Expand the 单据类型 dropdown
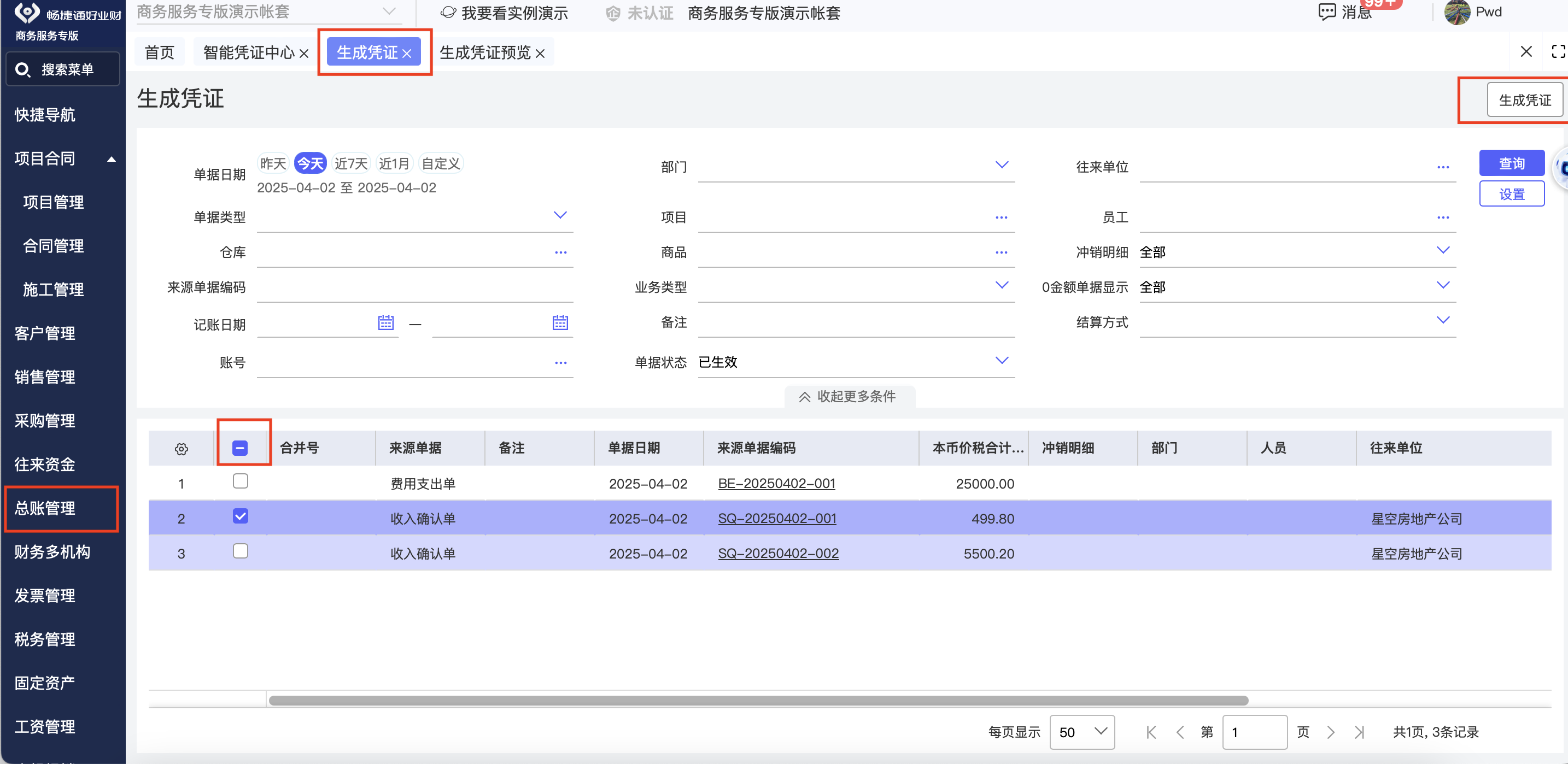The height and width of the screenshot is (764, 1568). tap(559, 215)
